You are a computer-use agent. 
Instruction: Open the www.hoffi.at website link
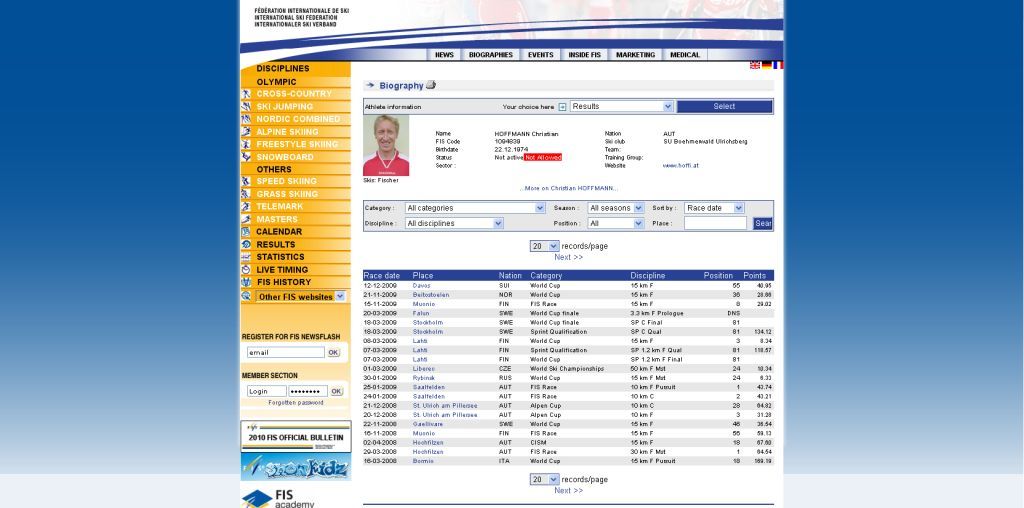[x=680, y=166]
